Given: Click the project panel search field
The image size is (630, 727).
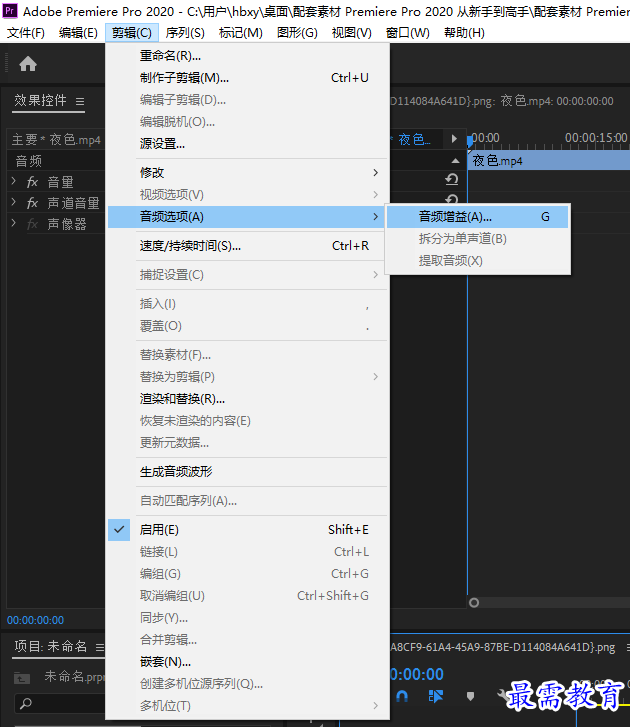Looking at the screenshot, I should (x=60, y=703).
